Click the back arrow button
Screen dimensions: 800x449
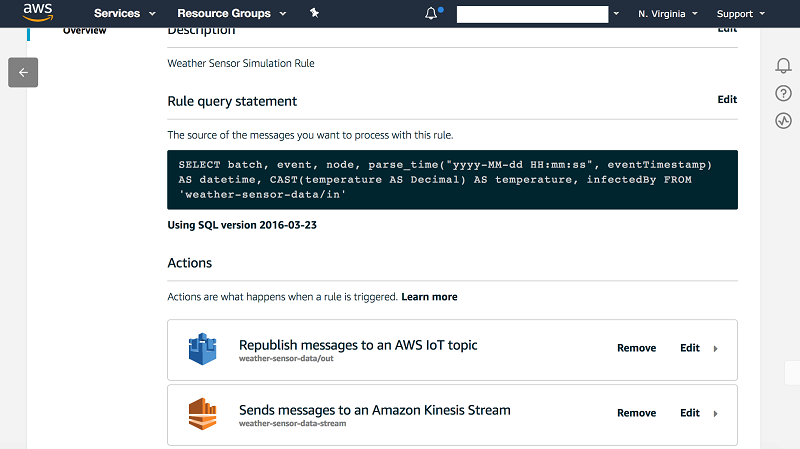23,72
